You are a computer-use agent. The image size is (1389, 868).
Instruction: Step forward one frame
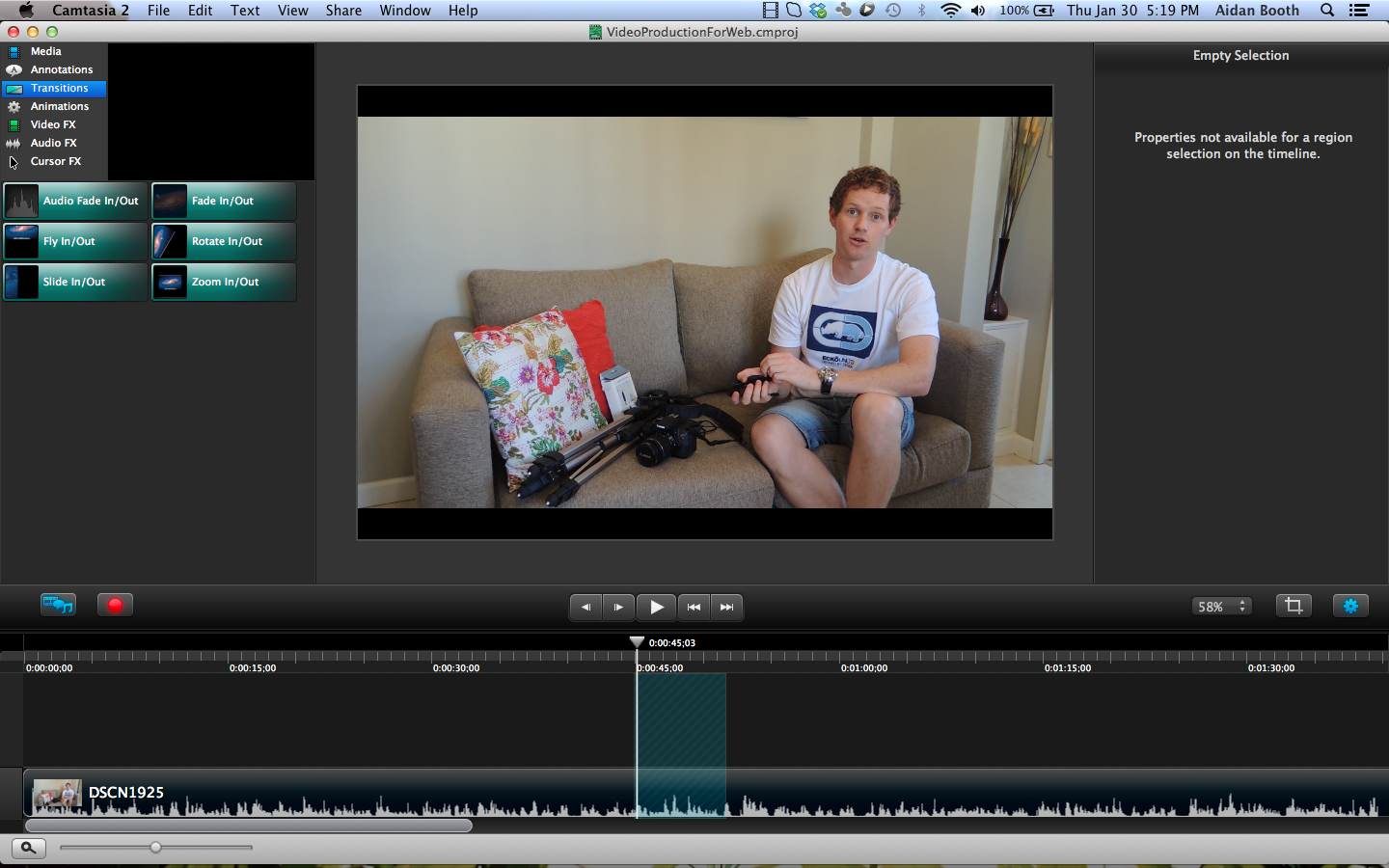pos(618,607)
